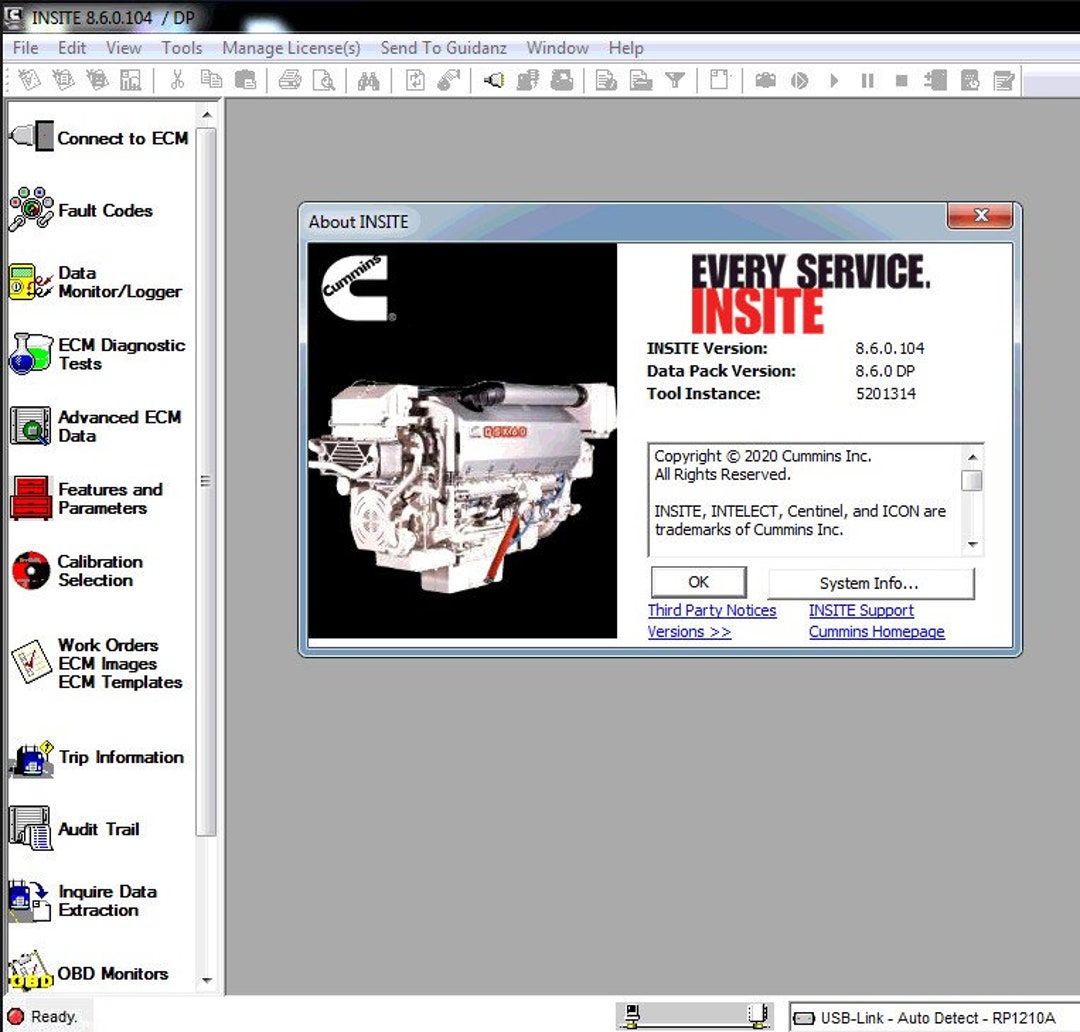Select the Copy icon in the toolbar
This screenshot has height=1032, width=1080.
click(211, 81)
